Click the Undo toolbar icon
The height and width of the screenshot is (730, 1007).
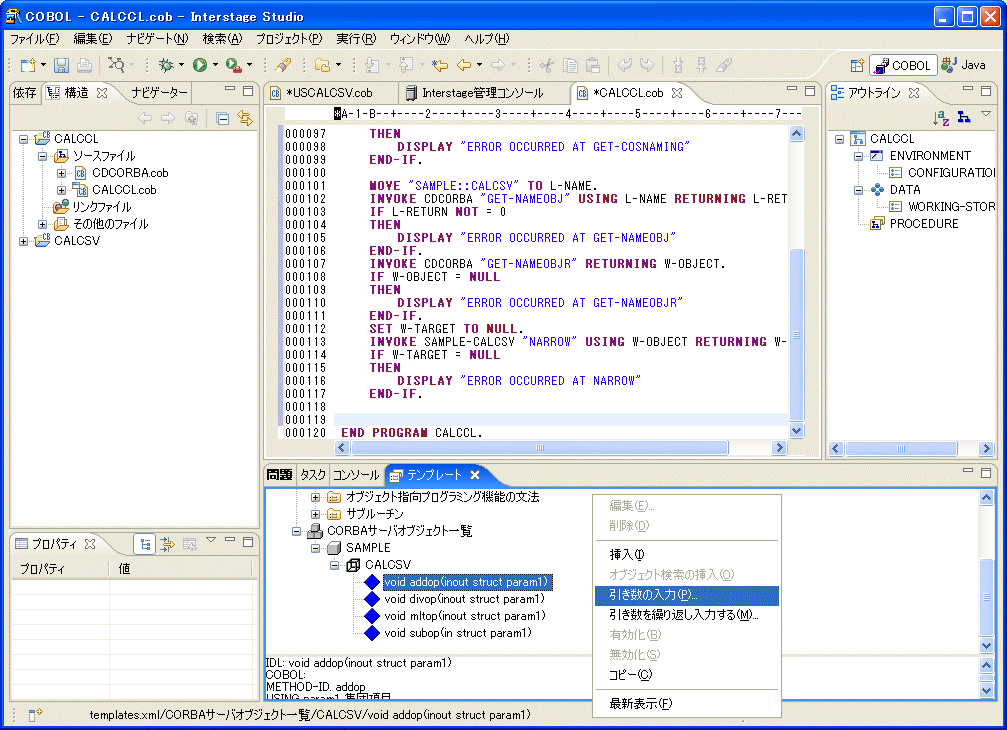[625, 65]
